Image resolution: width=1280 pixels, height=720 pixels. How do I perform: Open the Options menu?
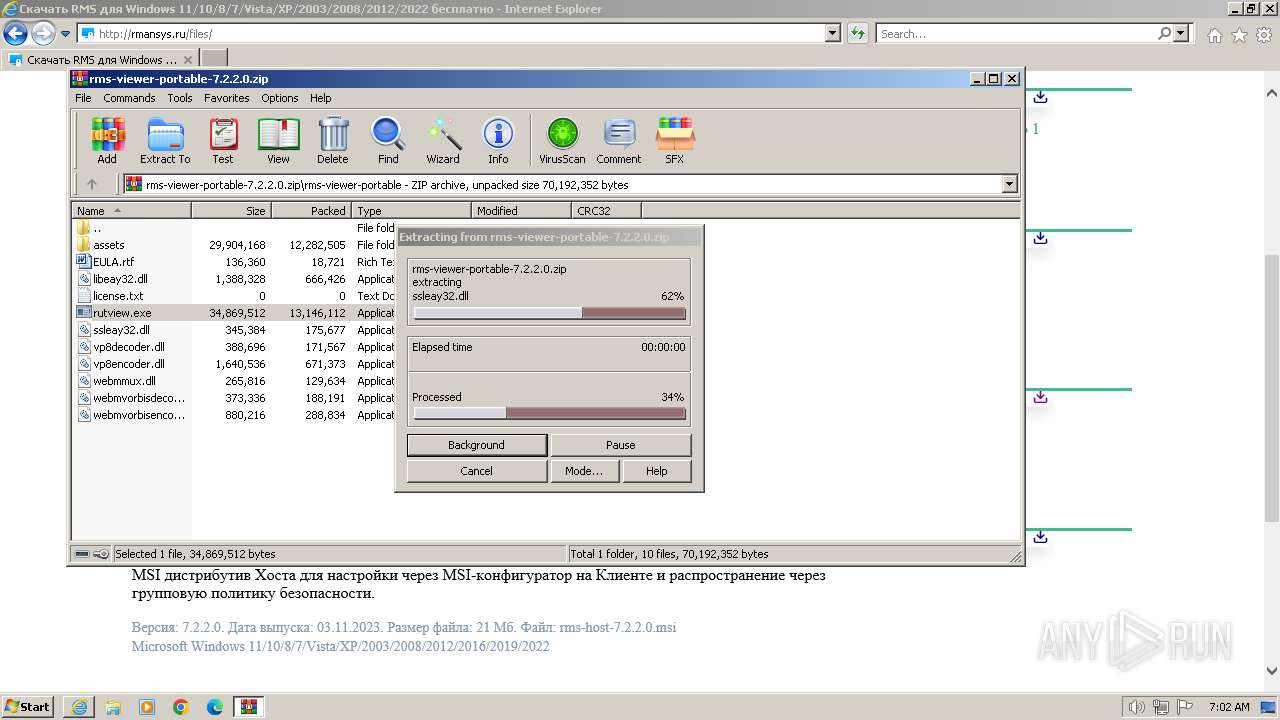point(280,98)
